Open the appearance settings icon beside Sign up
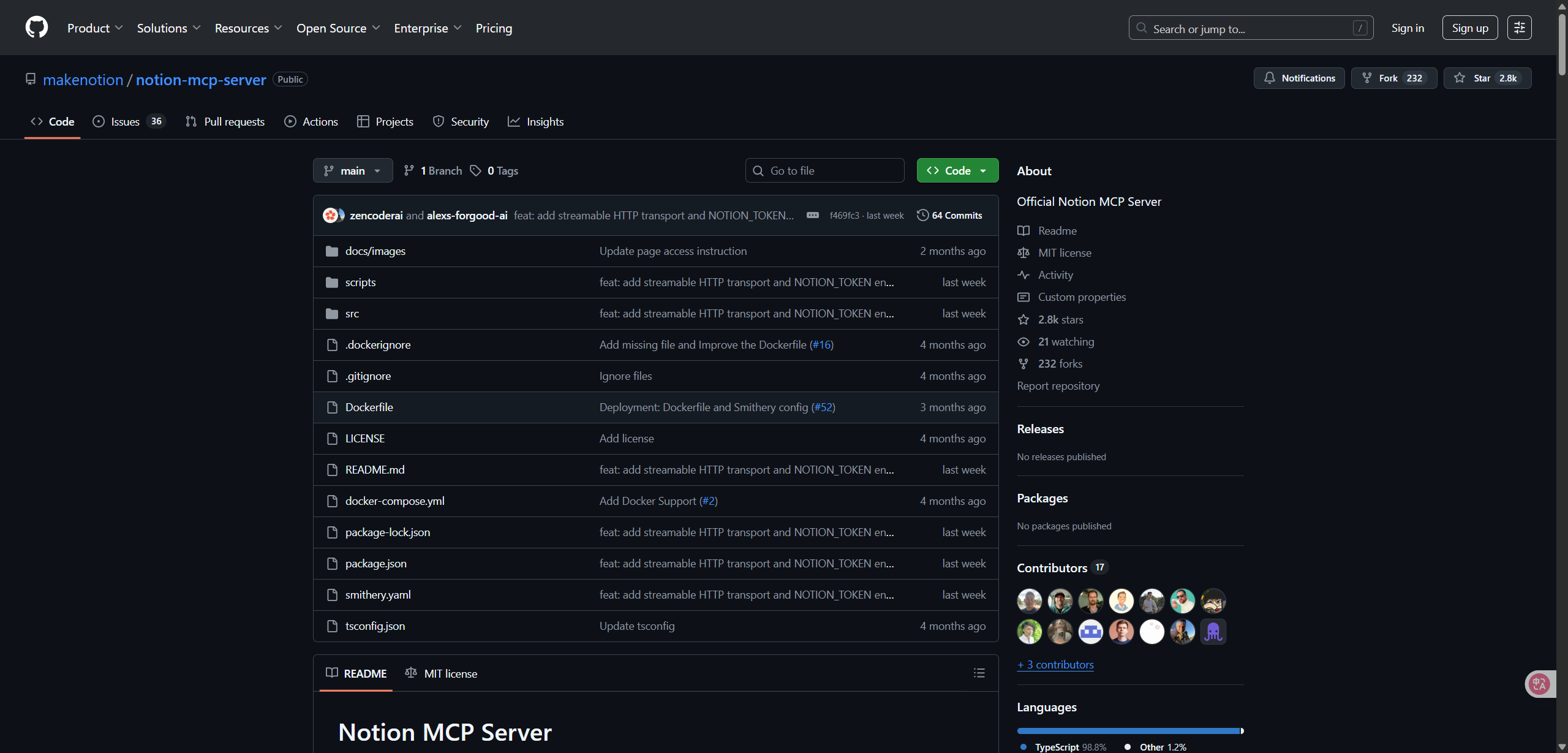The width and height of the screenshot is (1568, 753). [1519, 28]
